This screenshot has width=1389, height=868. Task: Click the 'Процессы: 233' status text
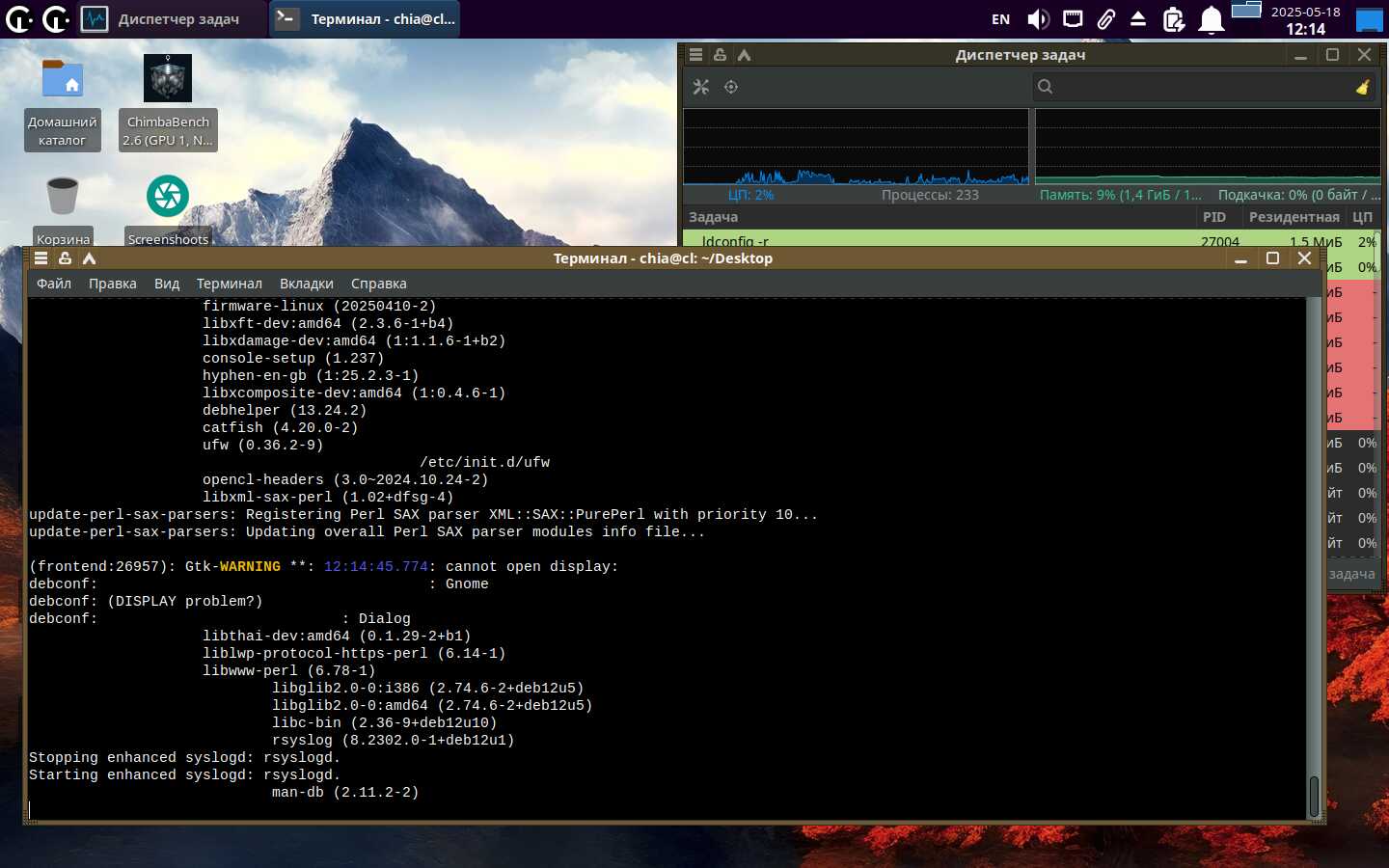(930, 195)
